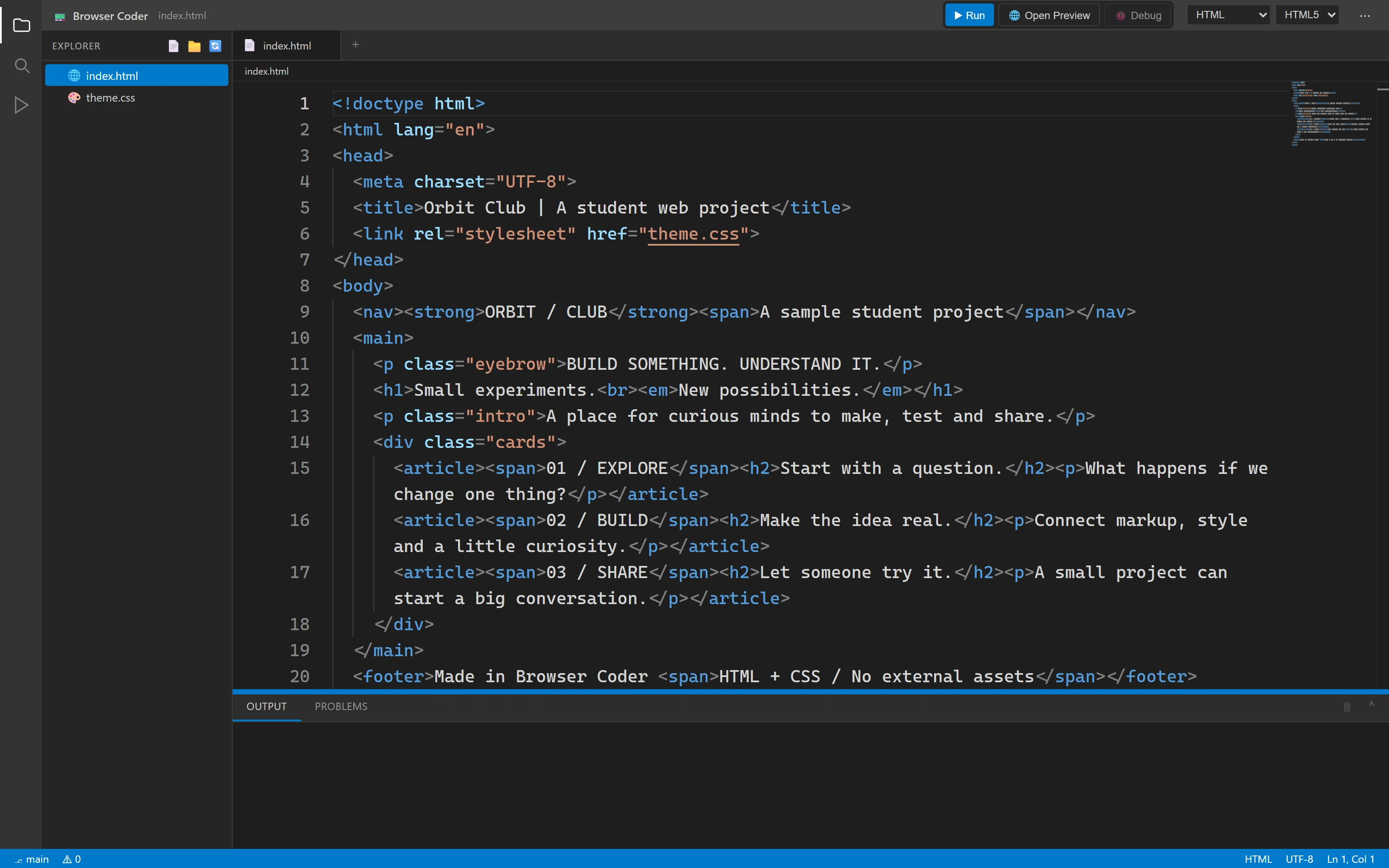Click the Debug button

1139,16
